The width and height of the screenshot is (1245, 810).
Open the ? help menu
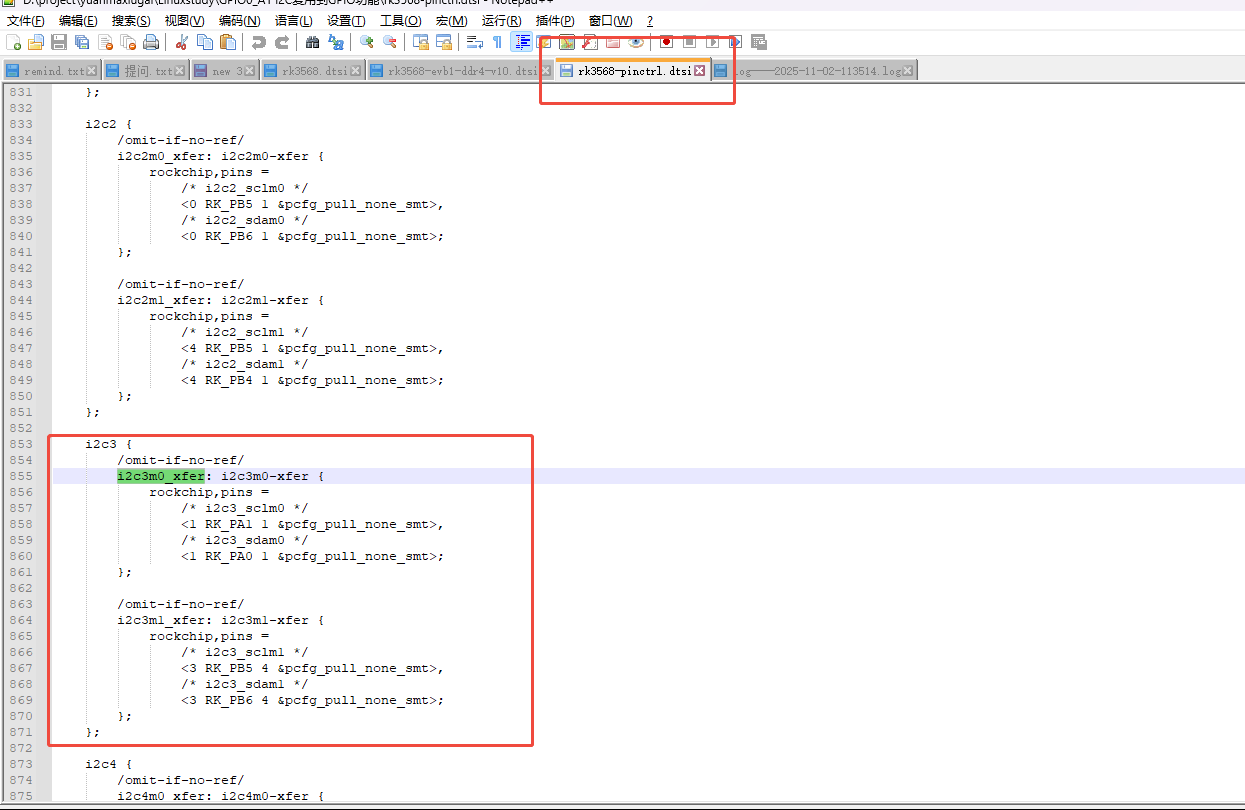click(649, 21)
